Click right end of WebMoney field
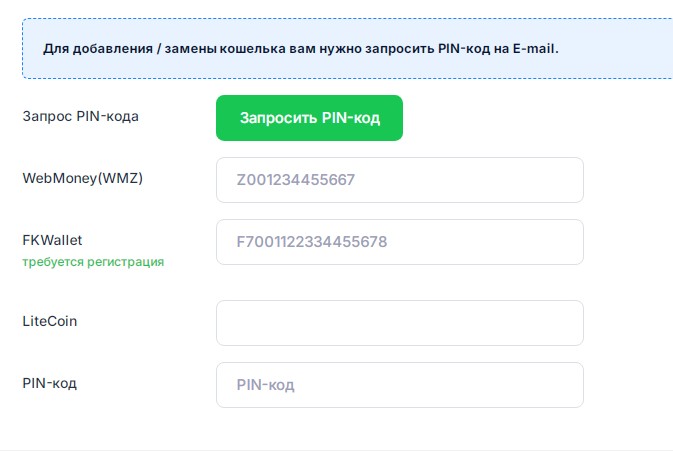673x453 pixels. pos(565,180)
